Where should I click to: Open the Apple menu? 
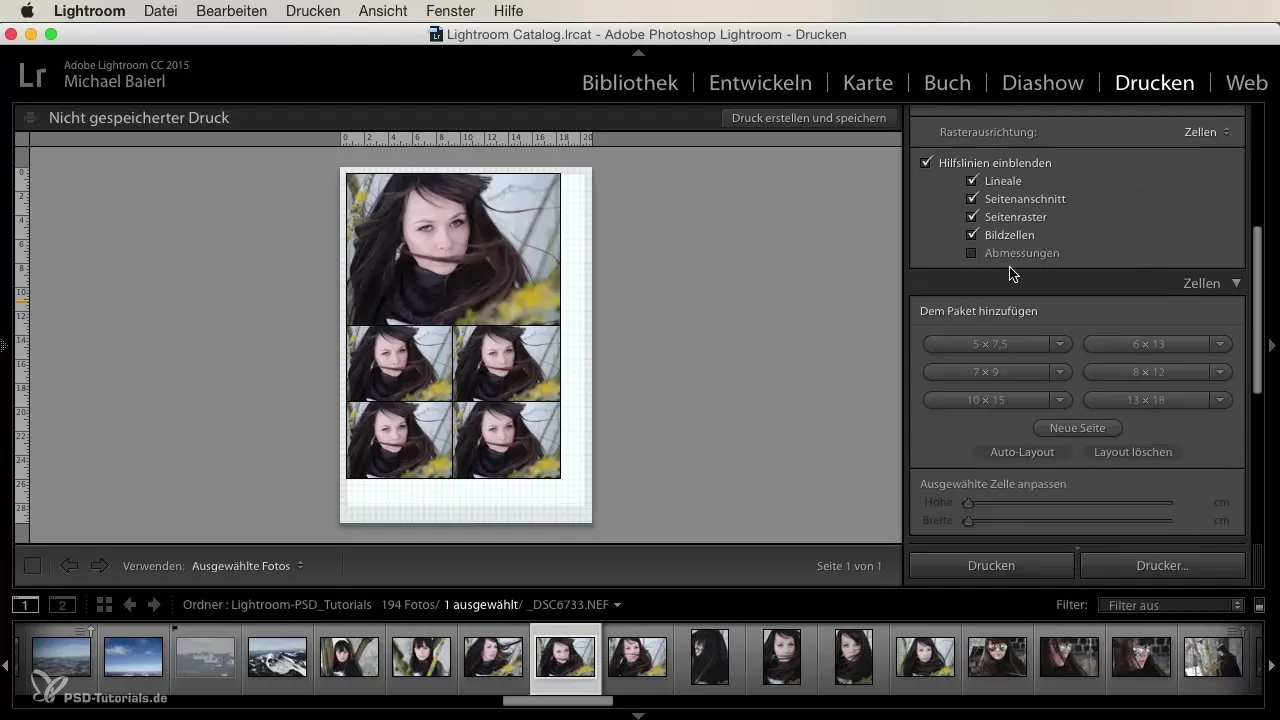point(27,11)
